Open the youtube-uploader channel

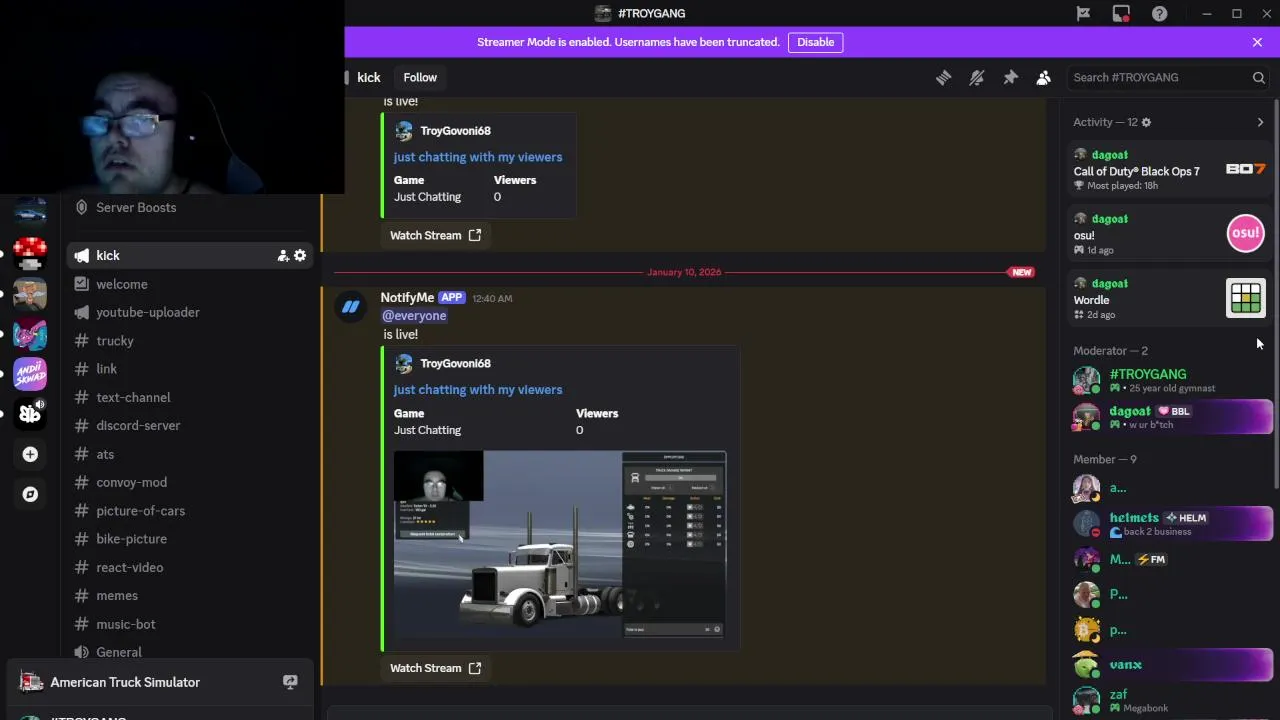coord(190,312)
